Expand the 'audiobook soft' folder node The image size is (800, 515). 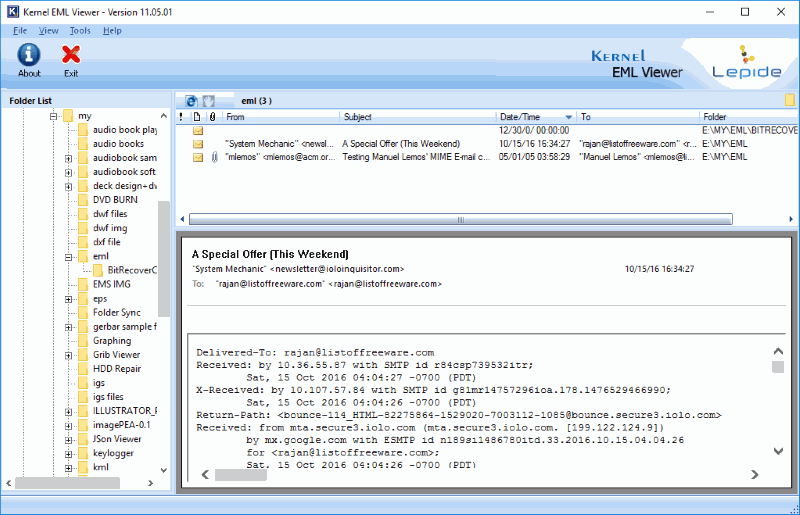point(68,173)
